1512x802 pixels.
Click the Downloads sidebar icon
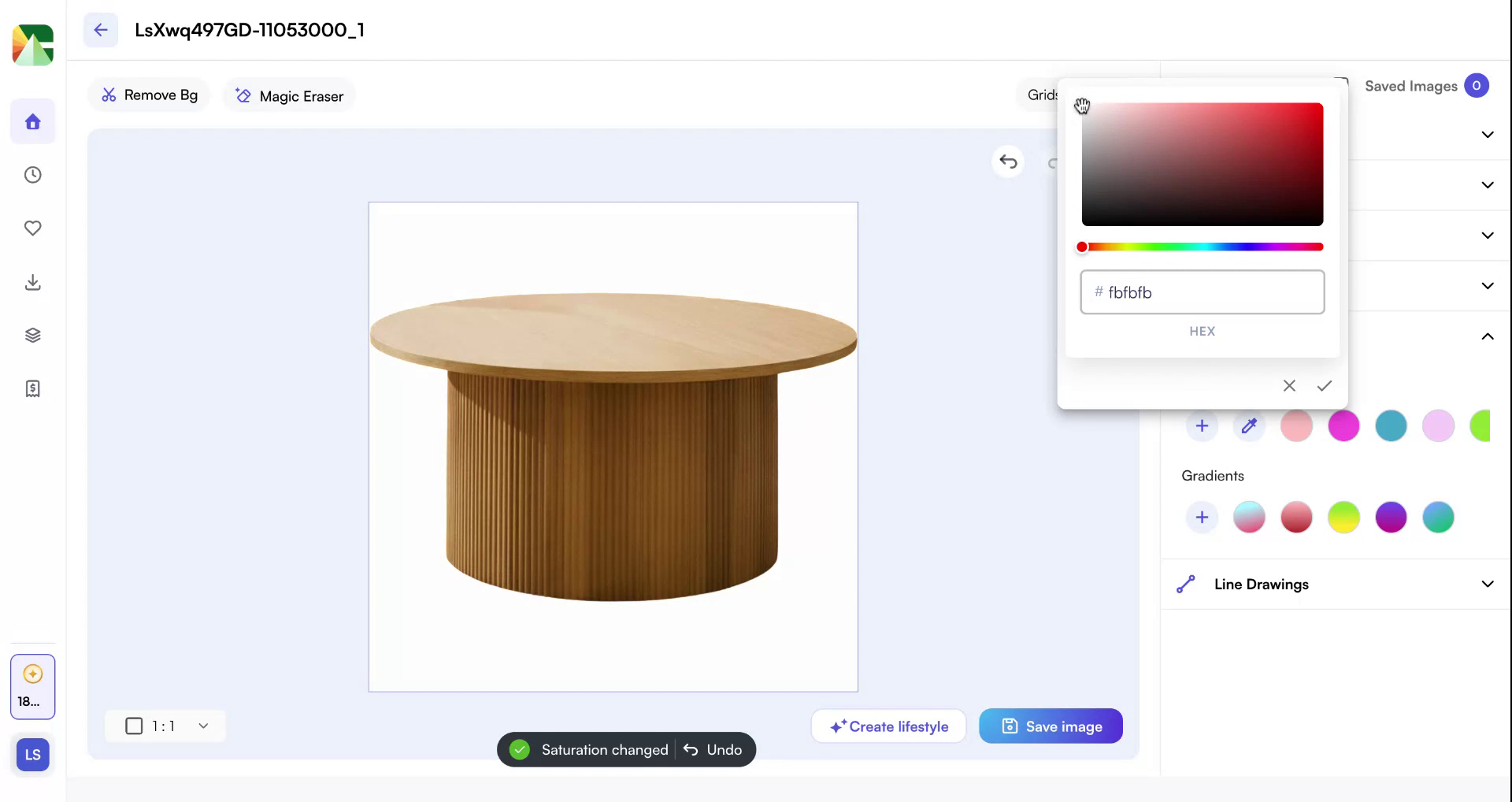[32, 282]
